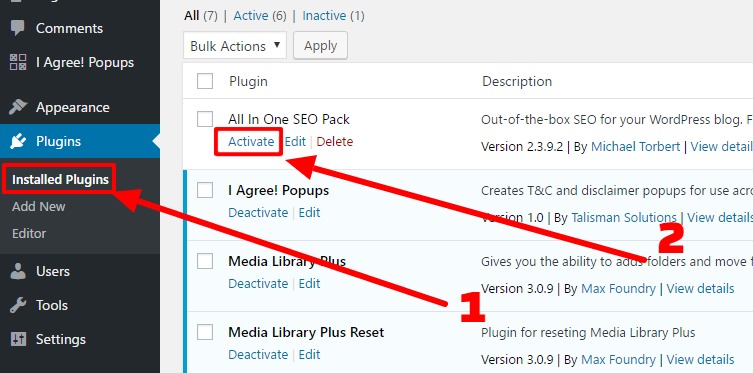Check the Media Library Plus Reset checkbox

point(205,332)
